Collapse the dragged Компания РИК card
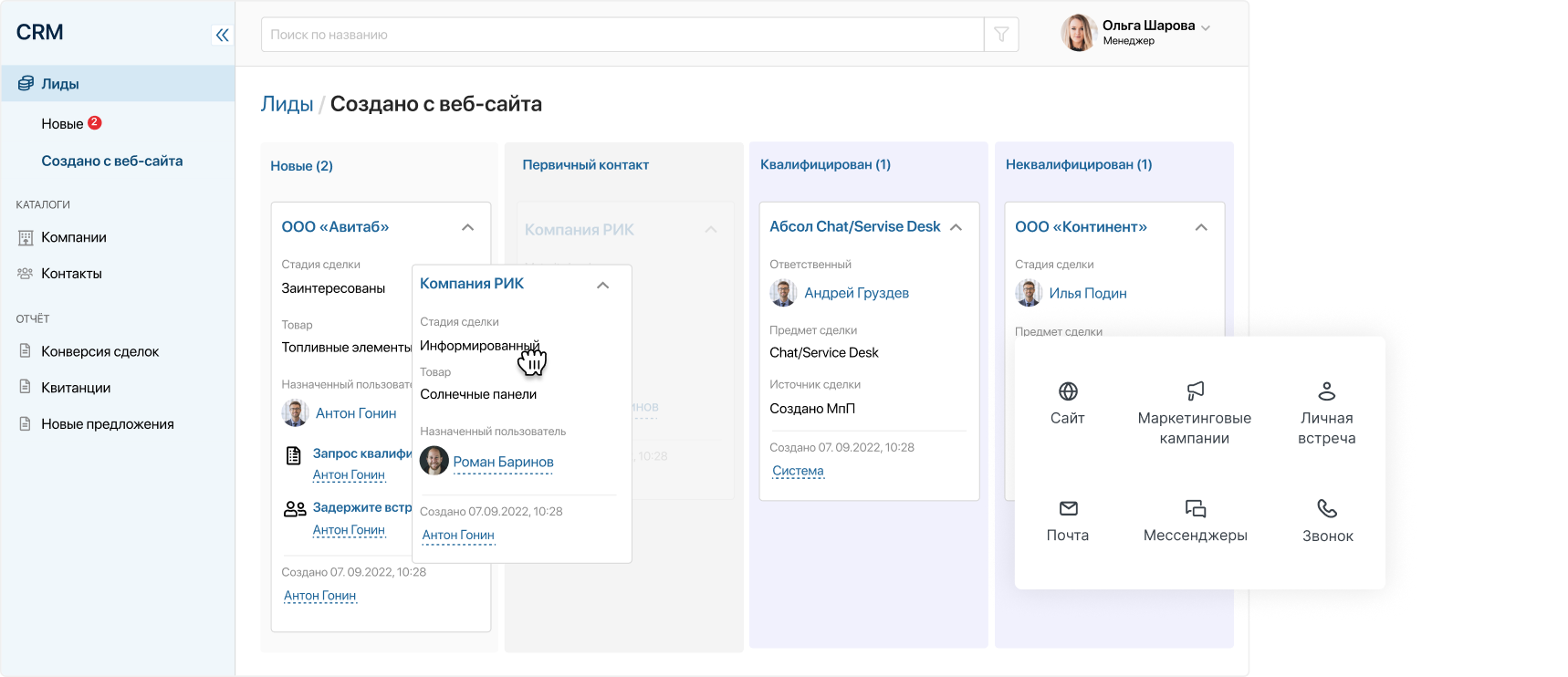The height and width of the screenshot is (677, 1568). [x=602, y=285]
